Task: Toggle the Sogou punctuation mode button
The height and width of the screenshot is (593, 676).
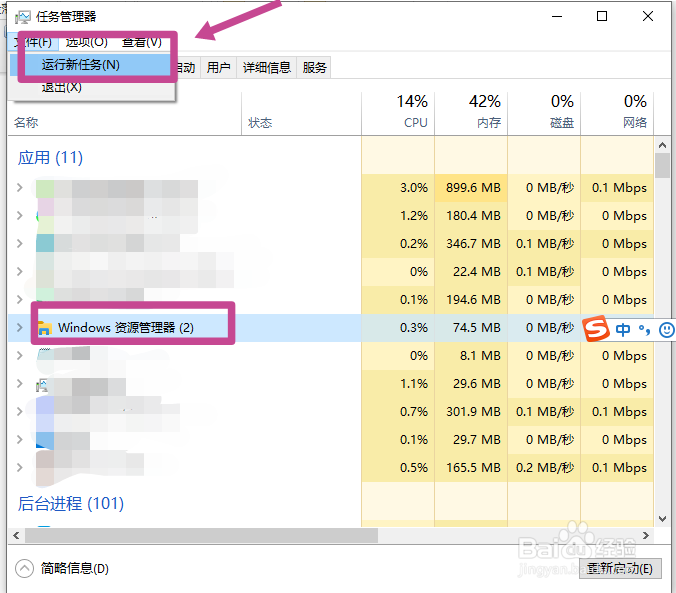Action: point(645,330)
